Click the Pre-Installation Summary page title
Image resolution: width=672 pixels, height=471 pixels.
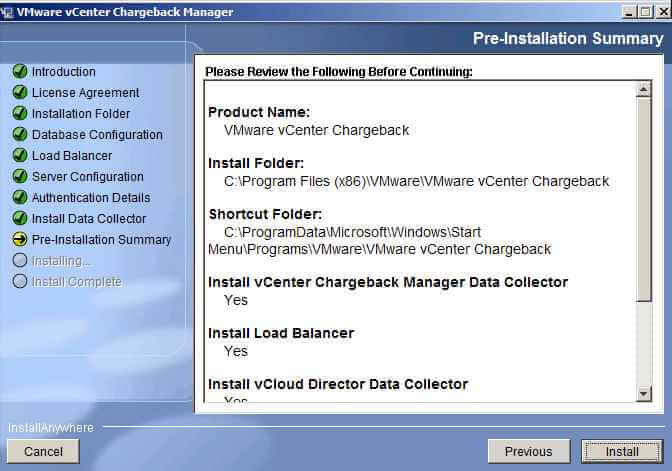pyautogui.click(x=568, y=39)
